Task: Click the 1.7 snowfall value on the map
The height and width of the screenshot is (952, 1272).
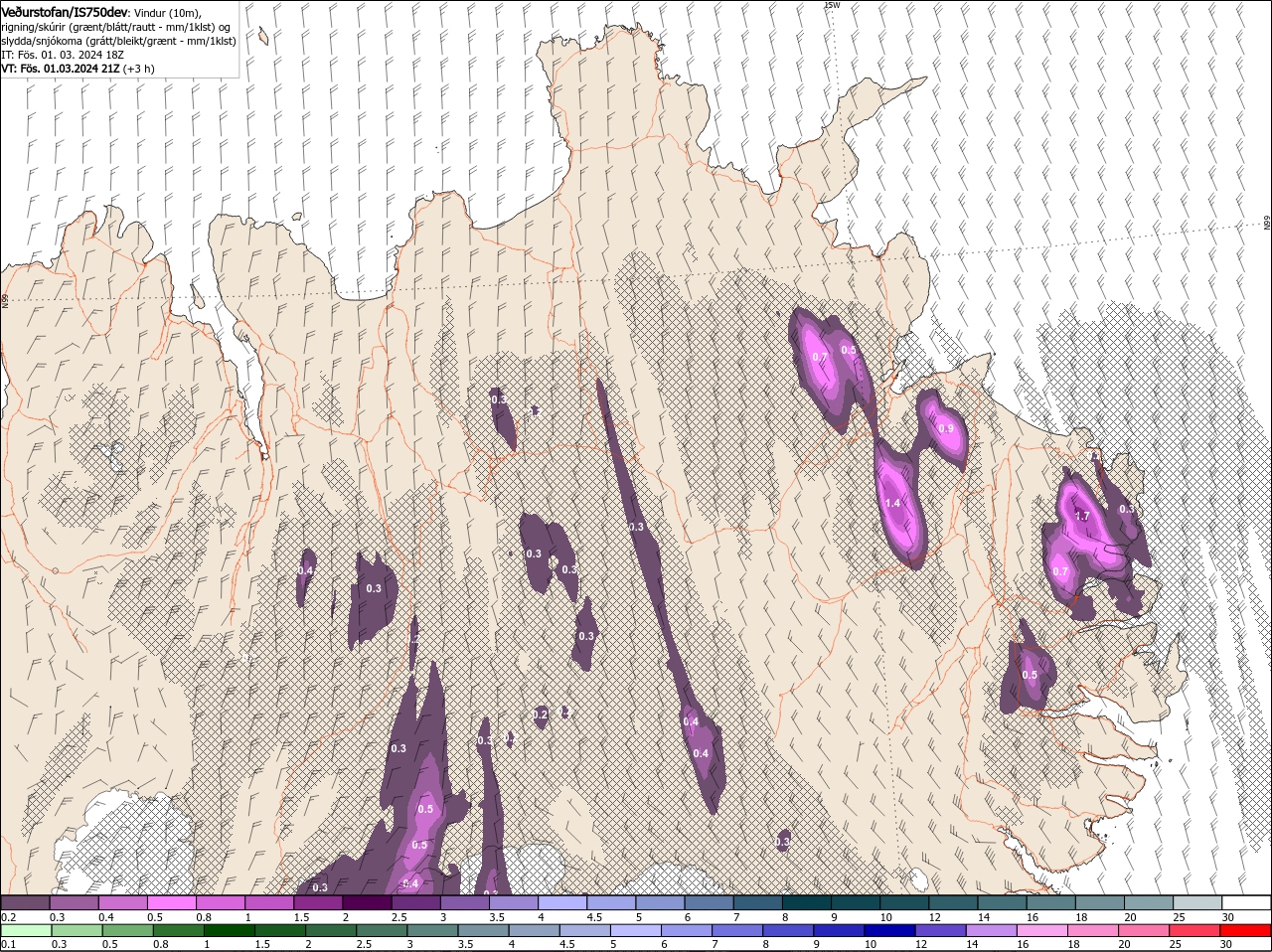Action: coord(1082,517)
